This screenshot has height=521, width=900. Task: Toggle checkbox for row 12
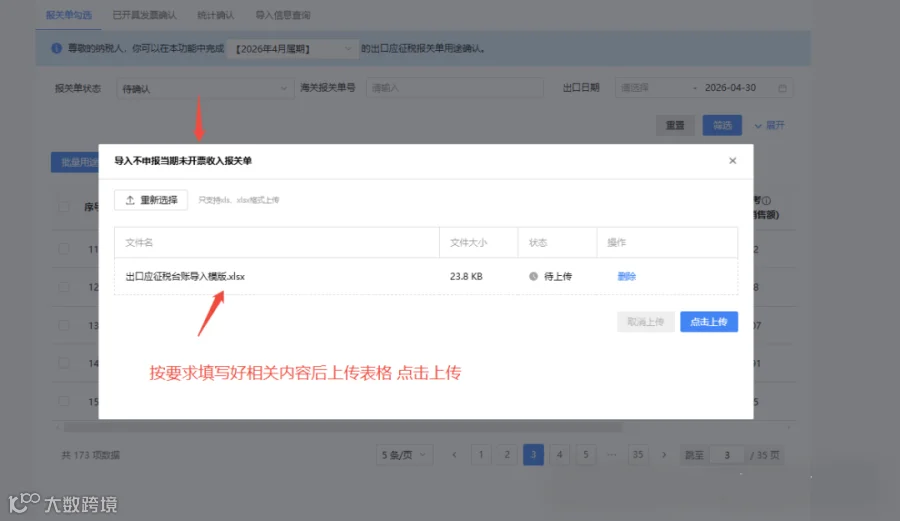(x=64, y=286)
